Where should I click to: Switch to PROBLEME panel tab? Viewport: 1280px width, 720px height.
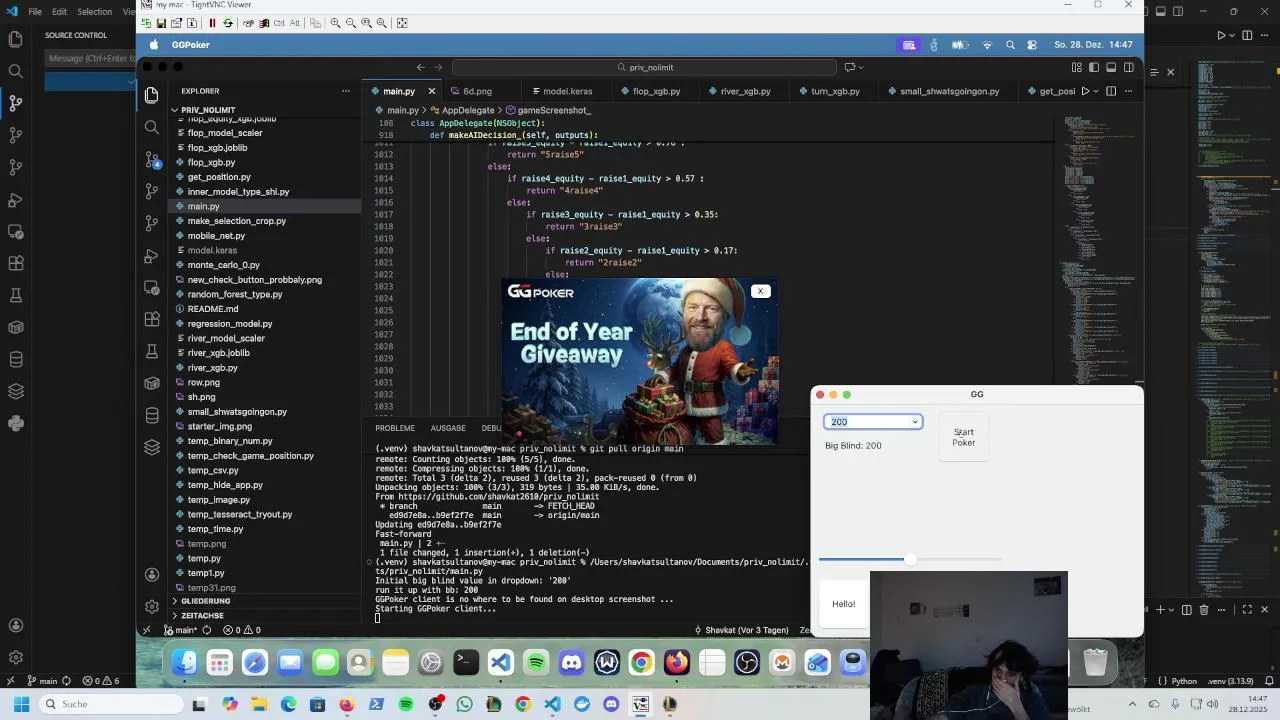pos(395,428)
